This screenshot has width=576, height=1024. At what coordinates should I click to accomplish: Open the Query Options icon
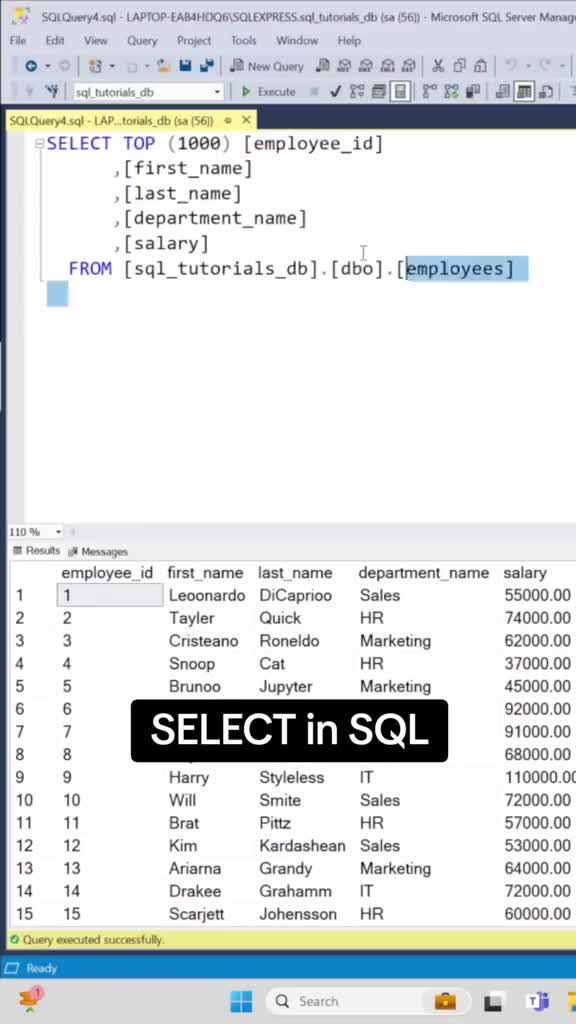379,91
